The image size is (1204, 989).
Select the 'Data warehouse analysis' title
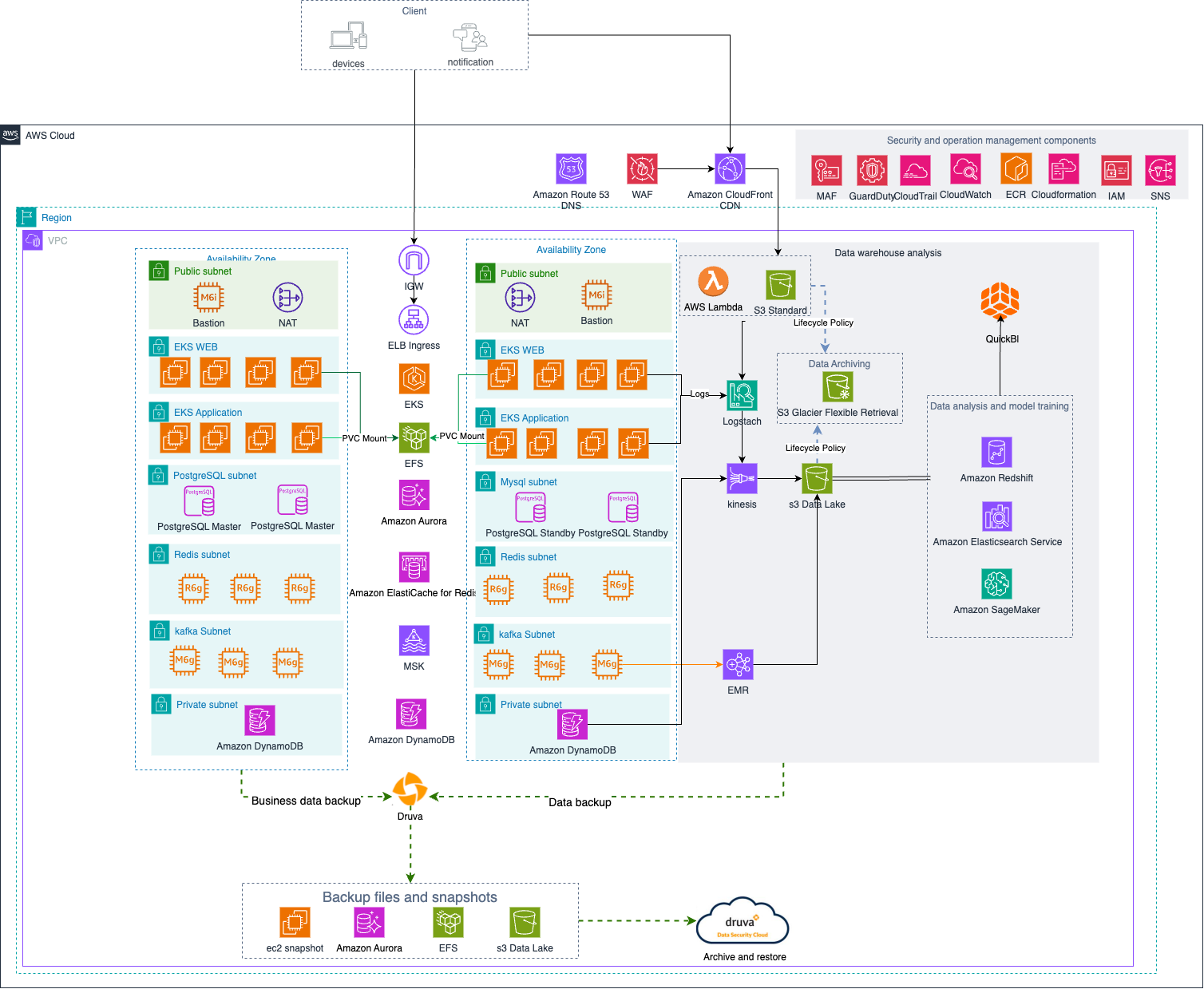[x=888, y=253]
